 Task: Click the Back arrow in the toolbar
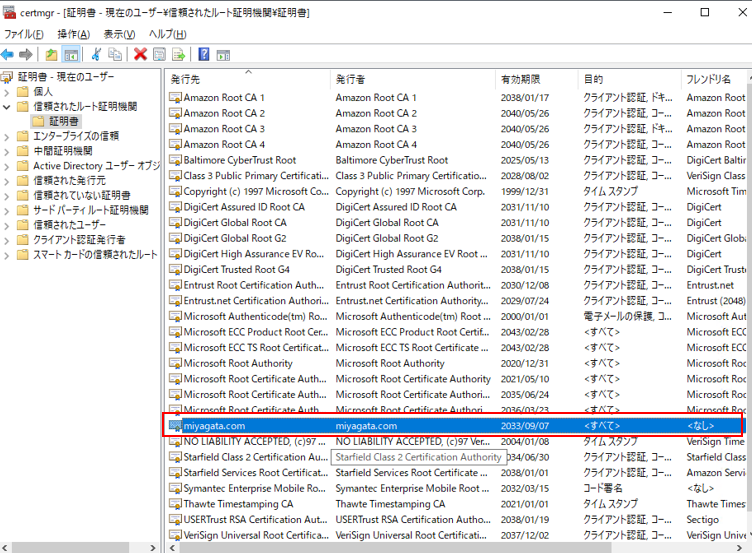(7, 55)
